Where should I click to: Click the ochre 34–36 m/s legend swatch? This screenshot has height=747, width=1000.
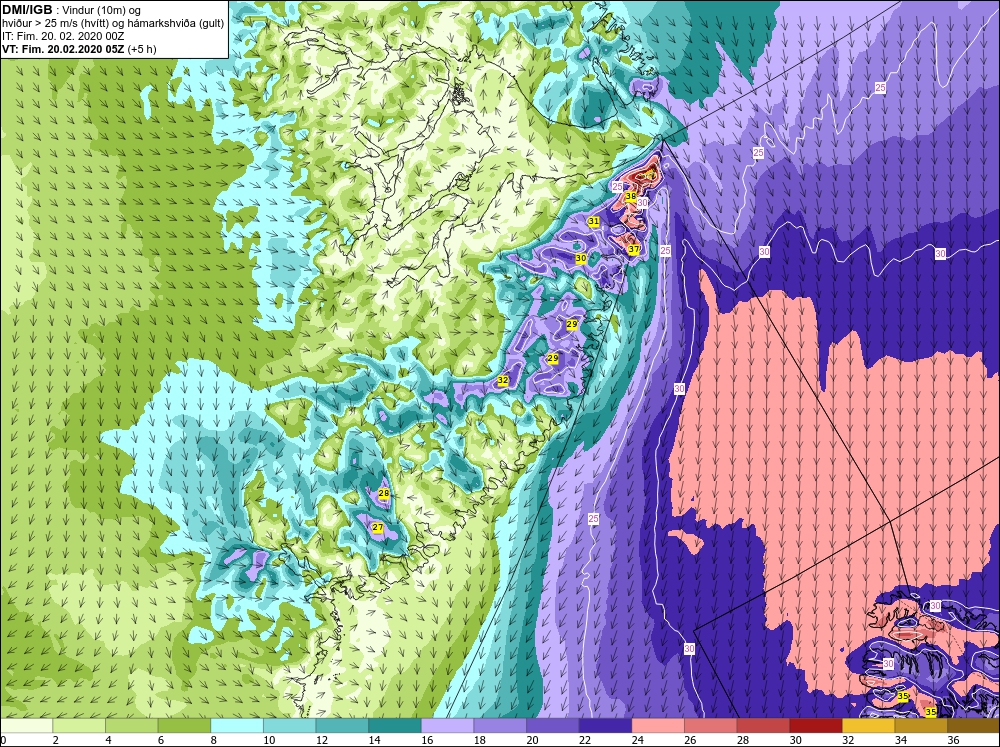coord(921,725)
